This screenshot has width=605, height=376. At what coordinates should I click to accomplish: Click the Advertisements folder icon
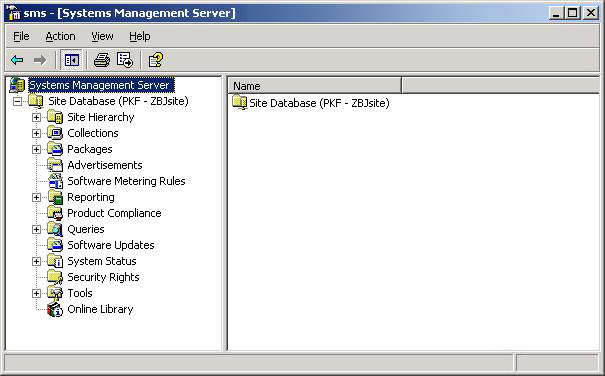coord(55,165)
